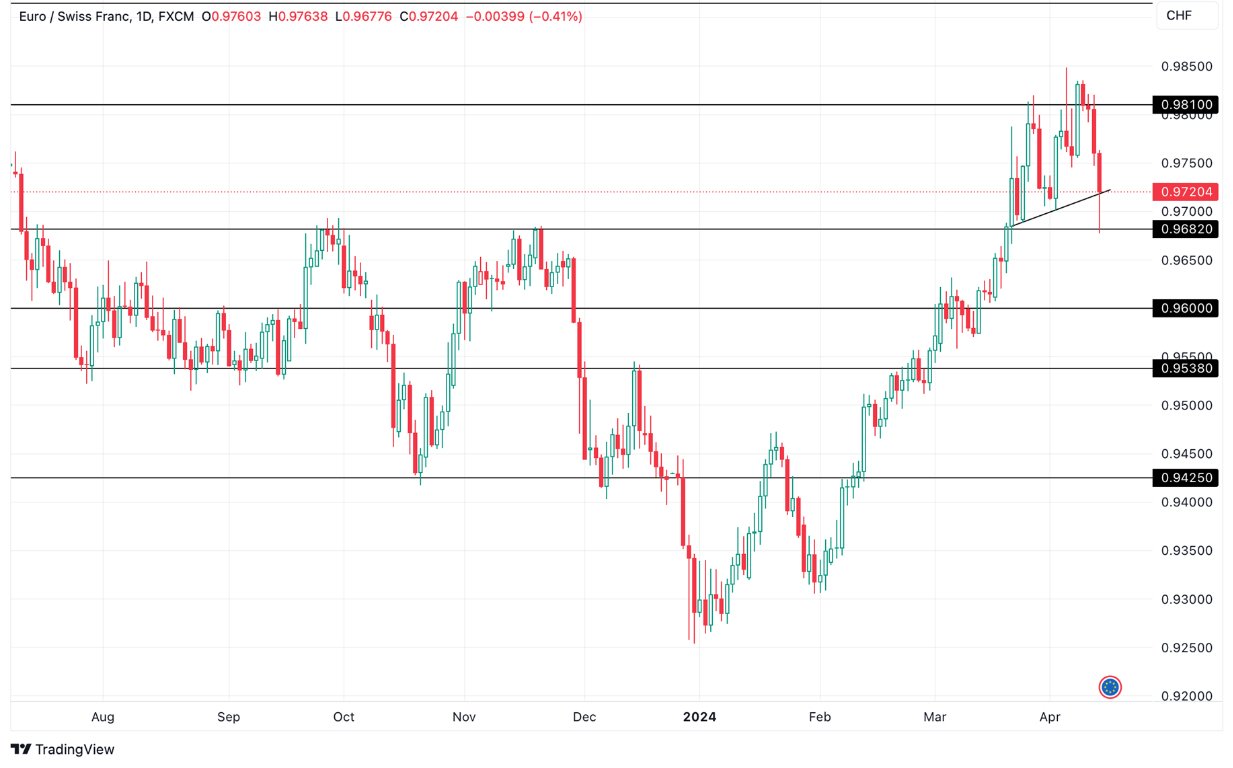Click the 0.96000 black price label
The height and width of the screenshot is (768, 1233).
[x=1184, y=308]
